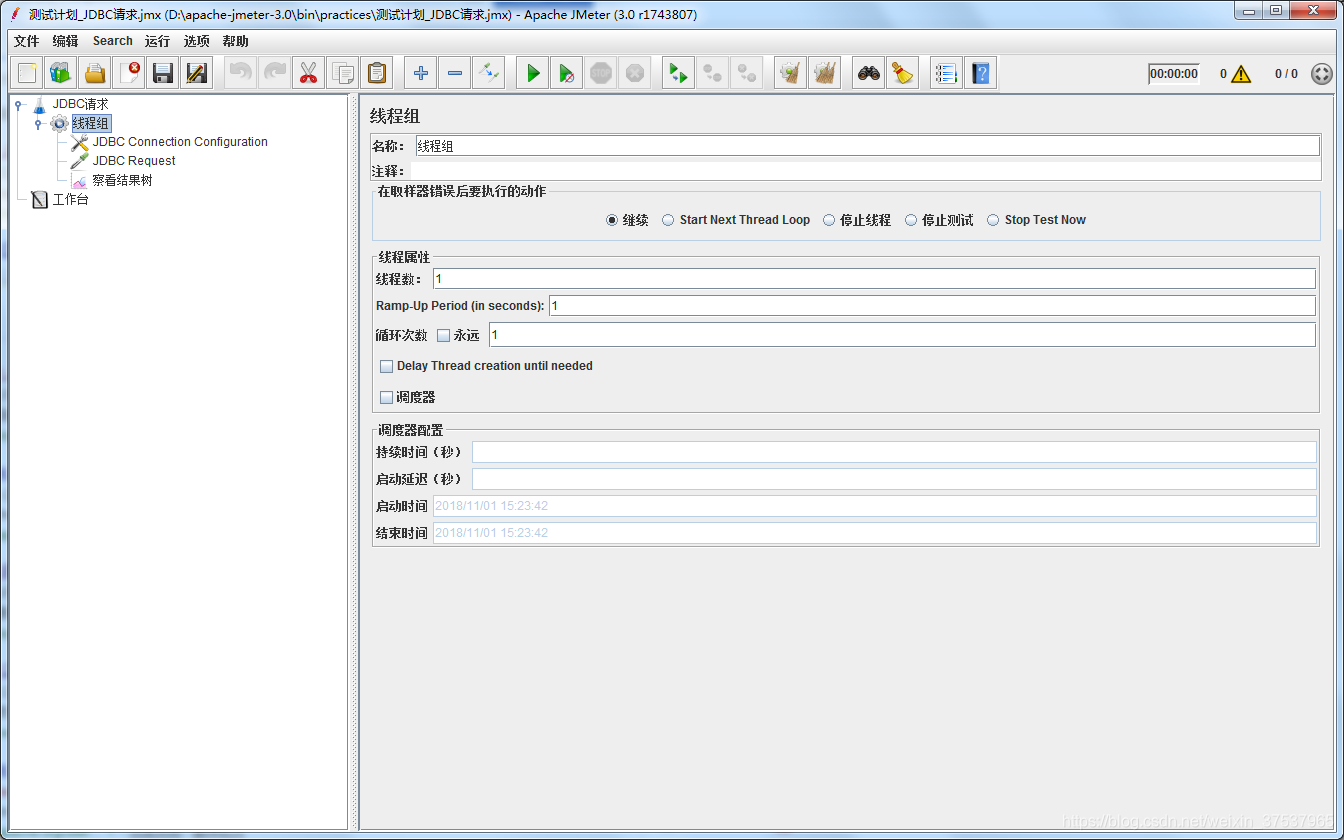
Task: Open the Templates icon
Action: pos(61,73)
